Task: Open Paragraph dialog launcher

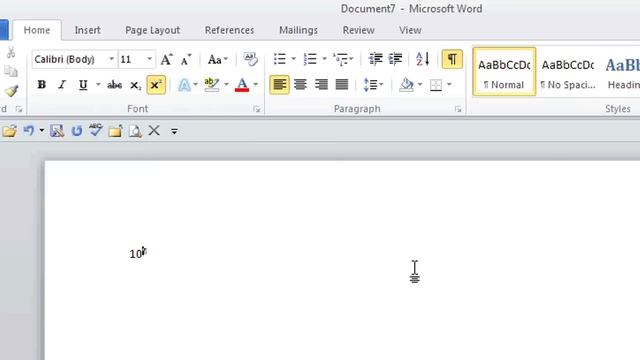Action: point(458,109)
